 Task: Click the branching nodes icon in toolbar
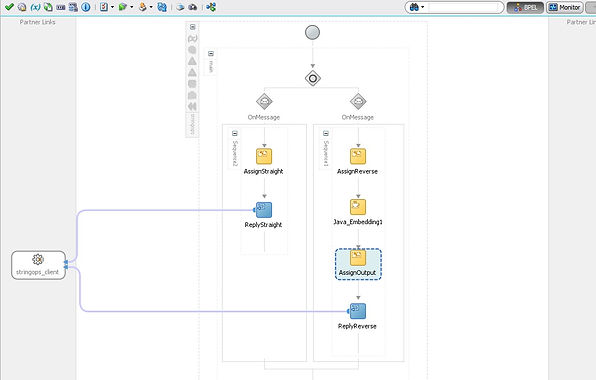[x=211, y=7]
